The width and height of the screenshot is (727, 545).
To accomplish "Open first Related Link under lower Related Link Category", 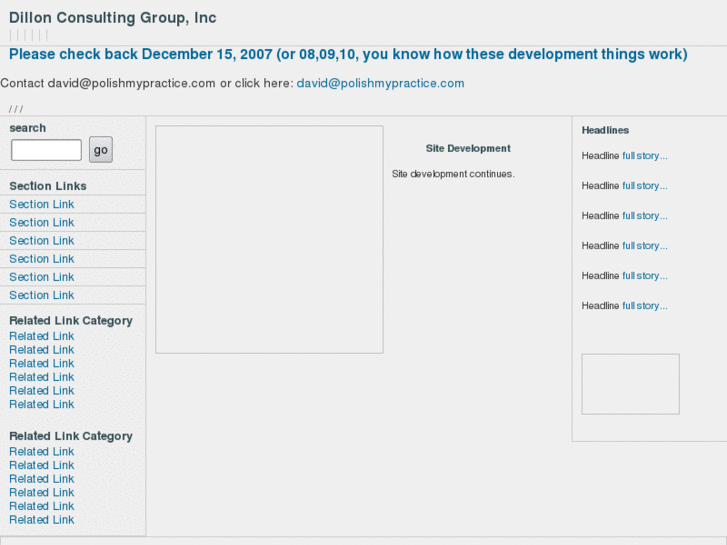I will coord(42,451).
